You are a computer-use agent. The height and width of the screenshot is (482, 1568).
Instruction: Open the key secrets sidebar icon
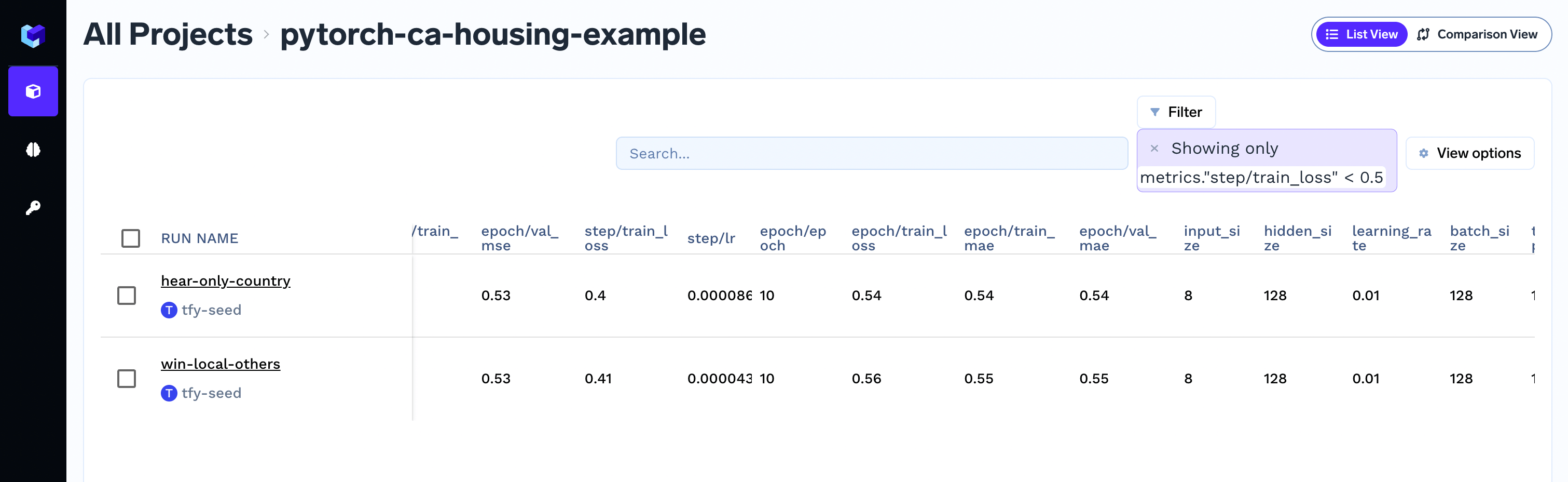tap(33, 208)
